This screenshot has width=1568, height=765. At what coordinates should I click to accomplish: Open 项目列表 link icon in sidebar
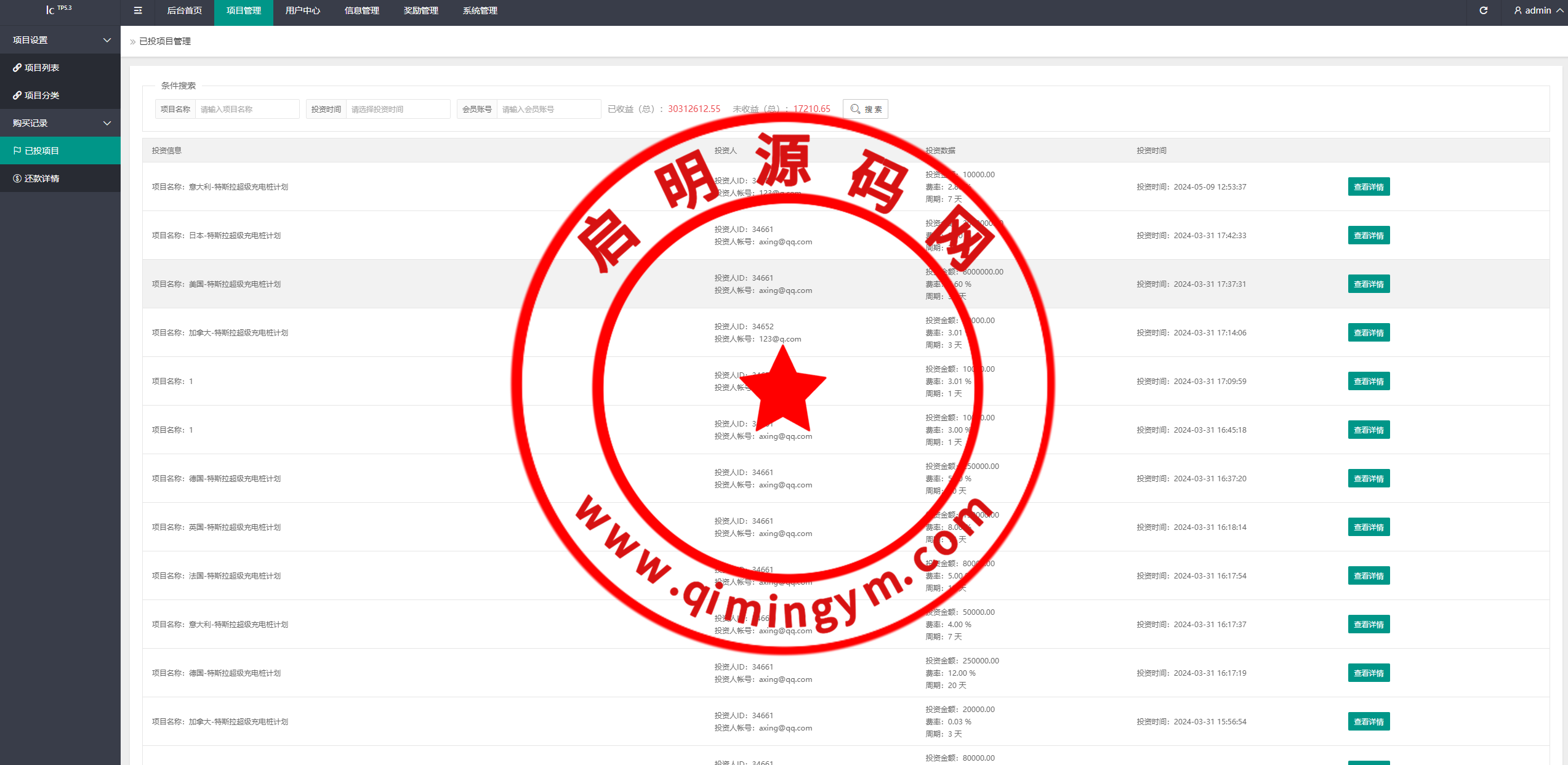click(x=17, y=68)
